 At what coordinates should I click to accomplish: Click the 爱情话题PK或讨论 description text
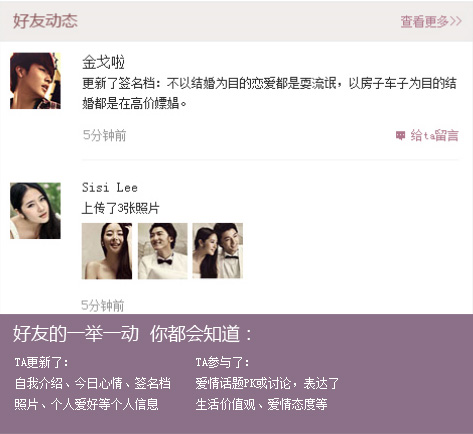coord(243,383)
